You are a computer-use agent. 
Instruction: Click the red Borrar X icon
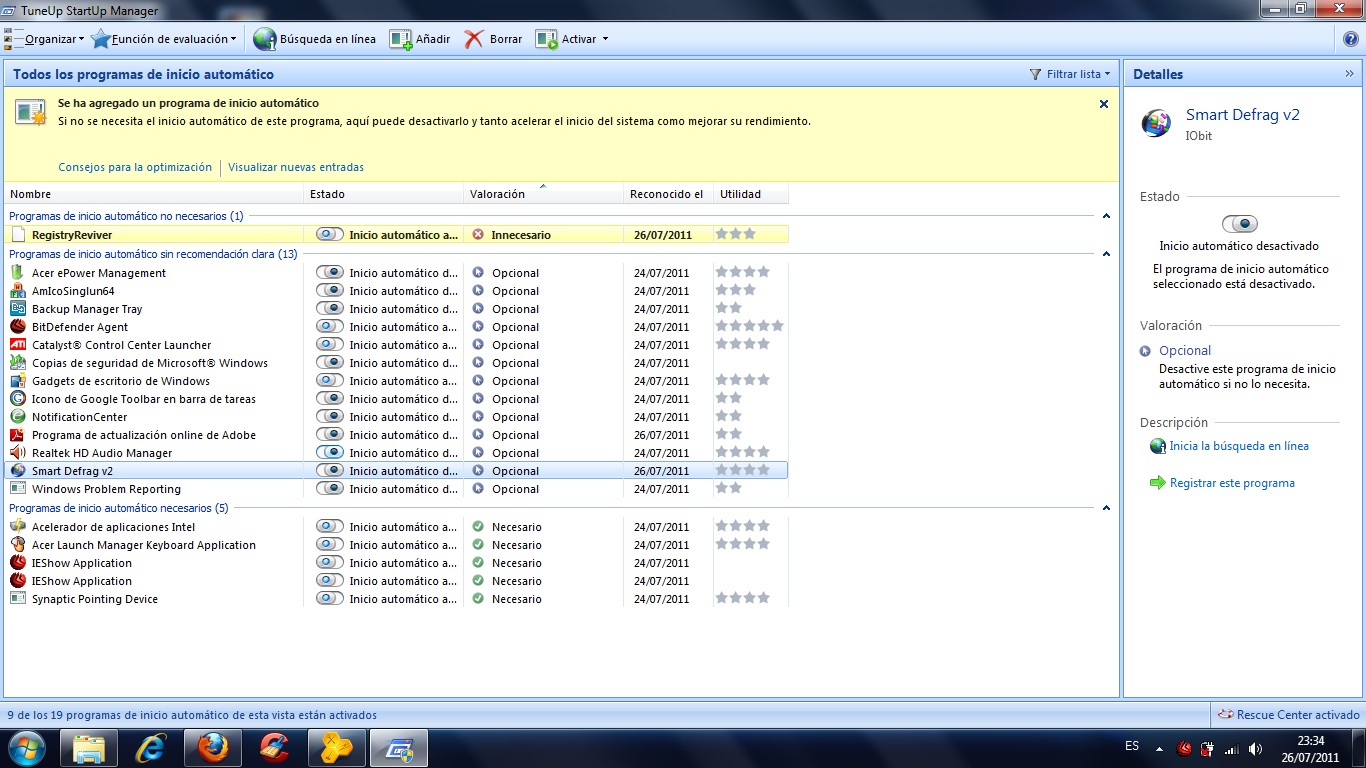tap(474, 39)
